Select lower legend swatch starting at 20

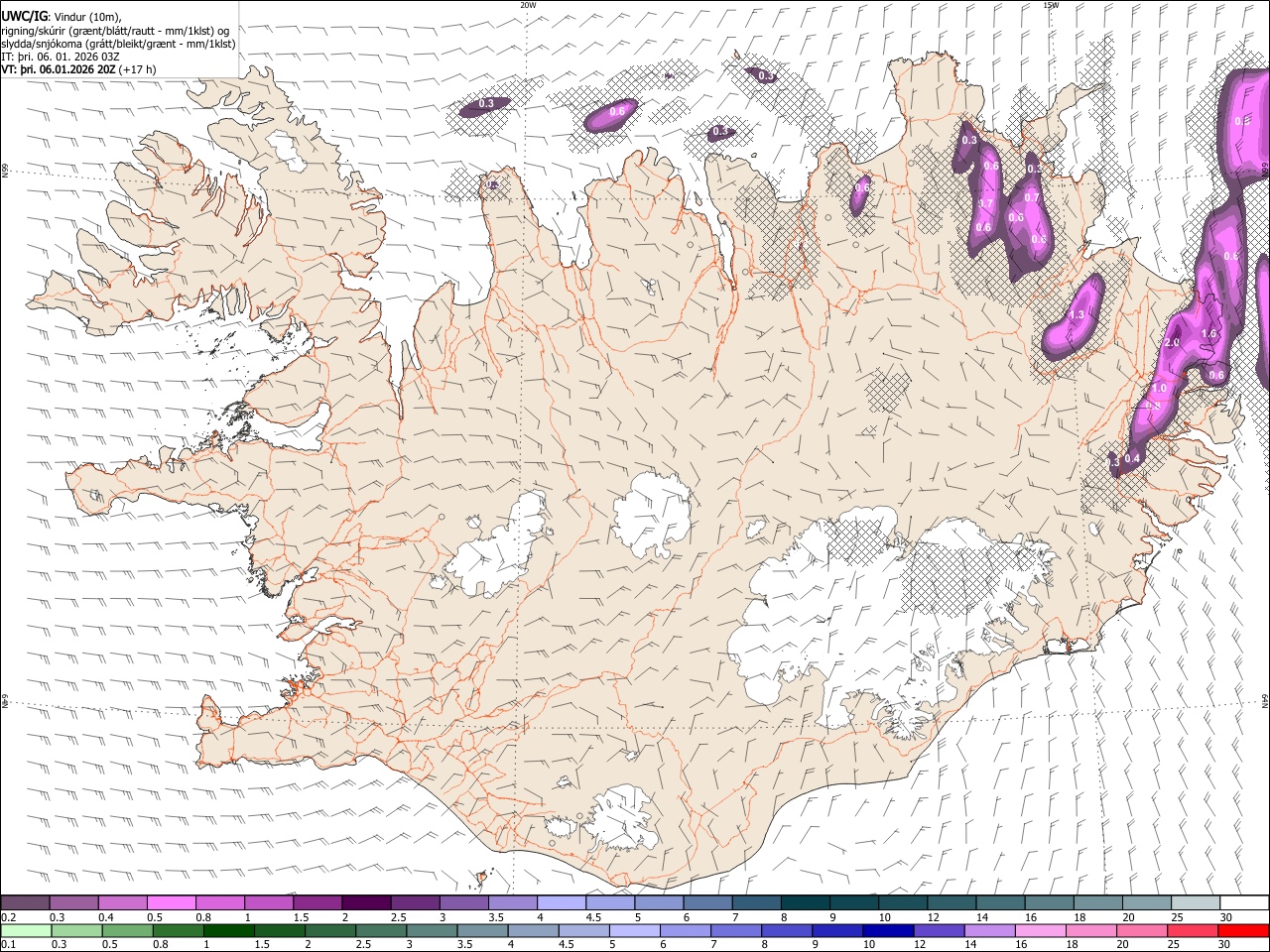pyautogui.click(x=1140, y=930)
